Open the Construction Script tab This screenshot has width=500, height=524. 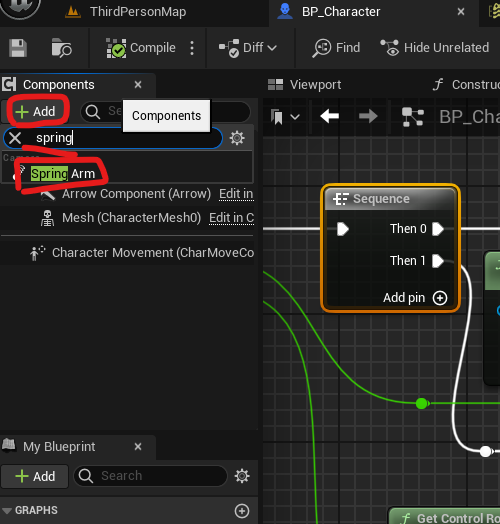tap(466, 85)
